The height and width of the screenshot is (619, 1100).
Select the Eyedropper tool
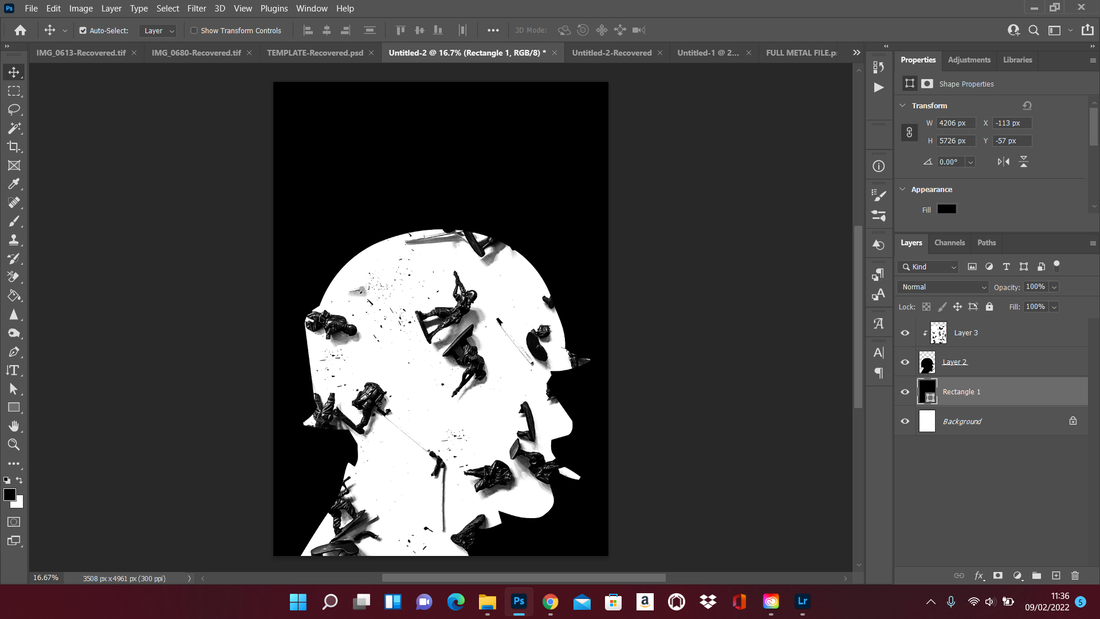pos(13,184)
